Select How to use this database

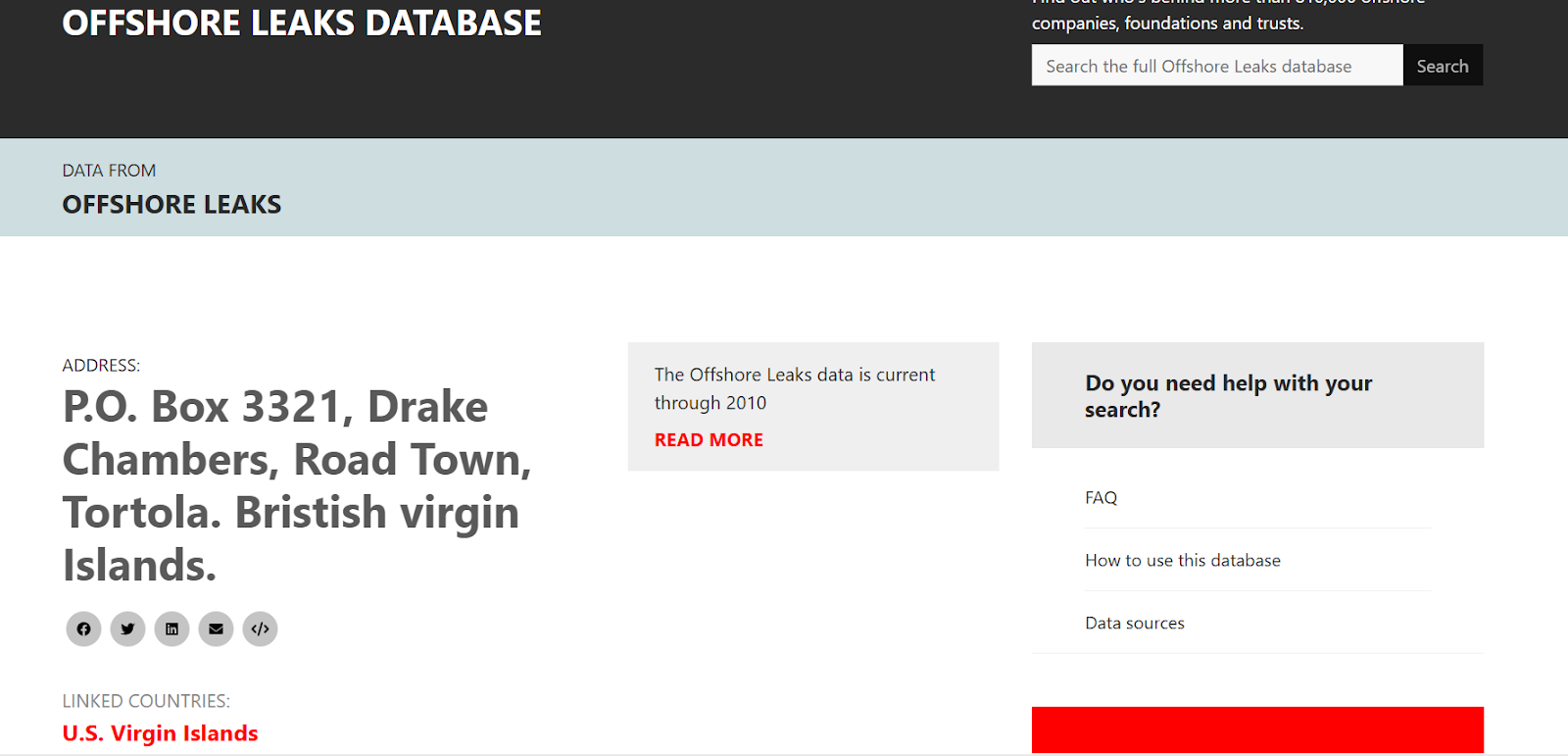(x=1182, y=561)
